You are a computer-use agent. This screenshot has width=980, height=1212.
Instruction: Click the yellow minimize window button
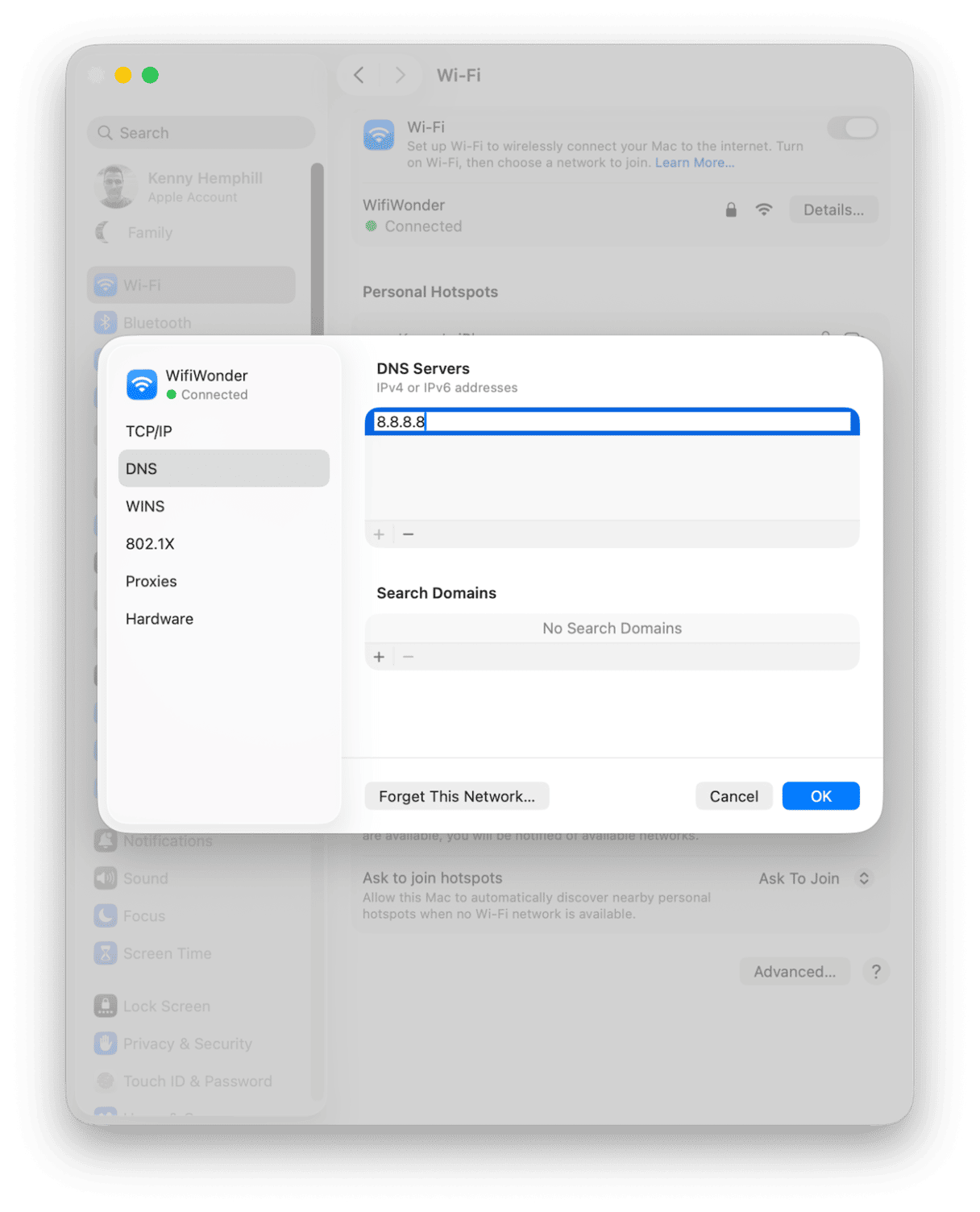point(123,75)
